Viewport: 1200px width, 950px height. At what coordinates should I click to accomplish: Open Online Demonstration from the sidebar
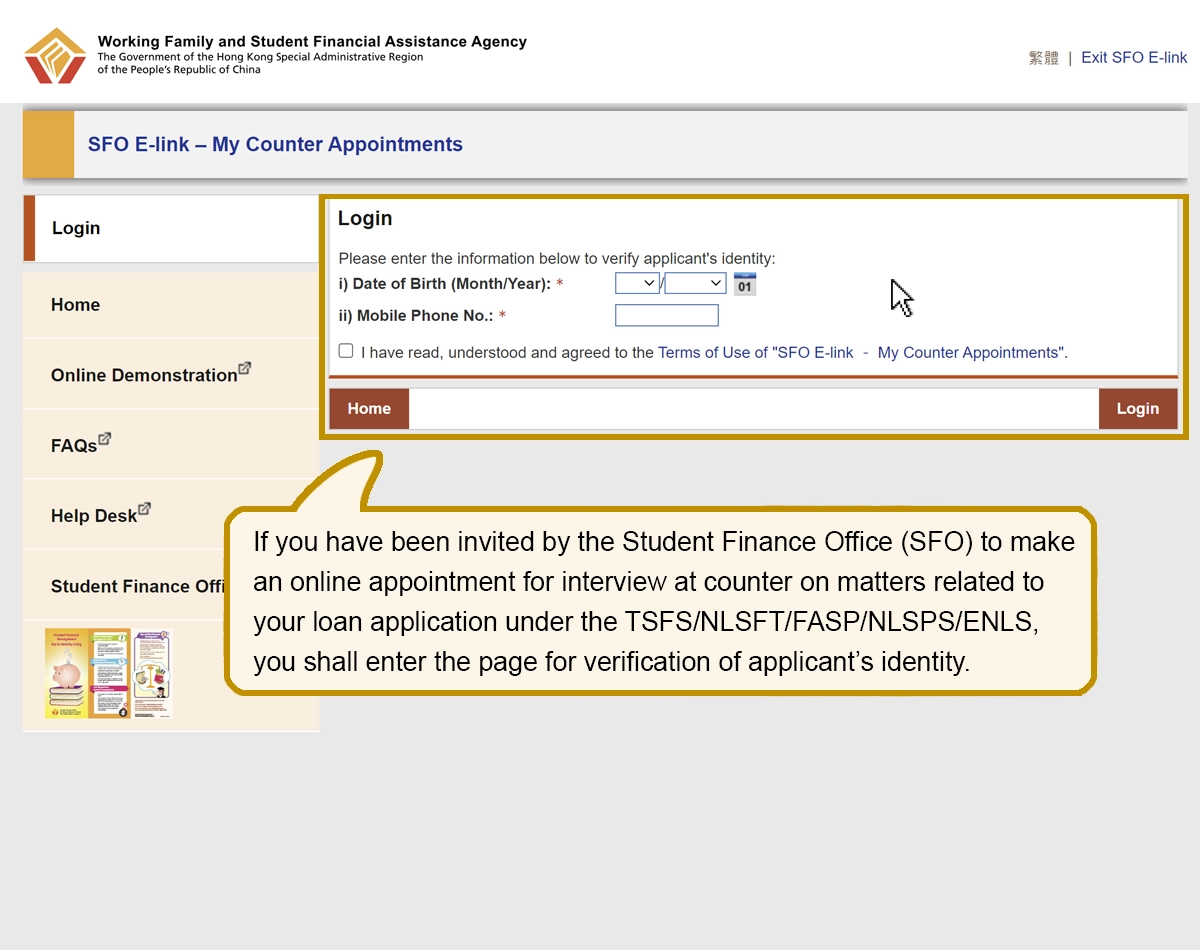click(x=171, y=374)
